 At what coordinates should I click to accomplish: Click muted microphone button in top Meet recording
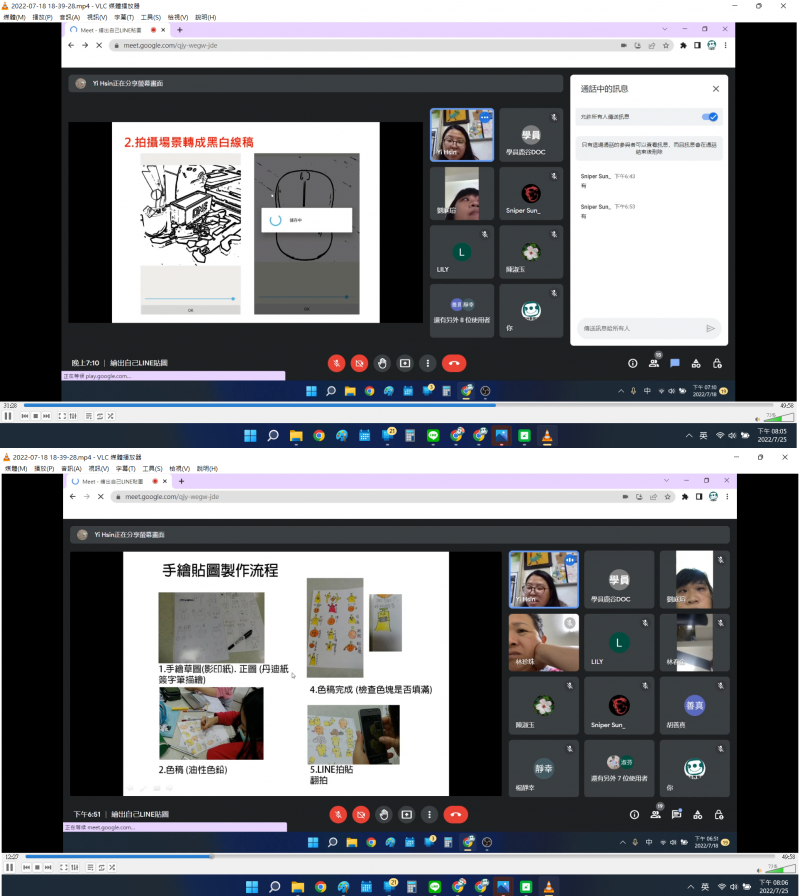click(338, 363)
